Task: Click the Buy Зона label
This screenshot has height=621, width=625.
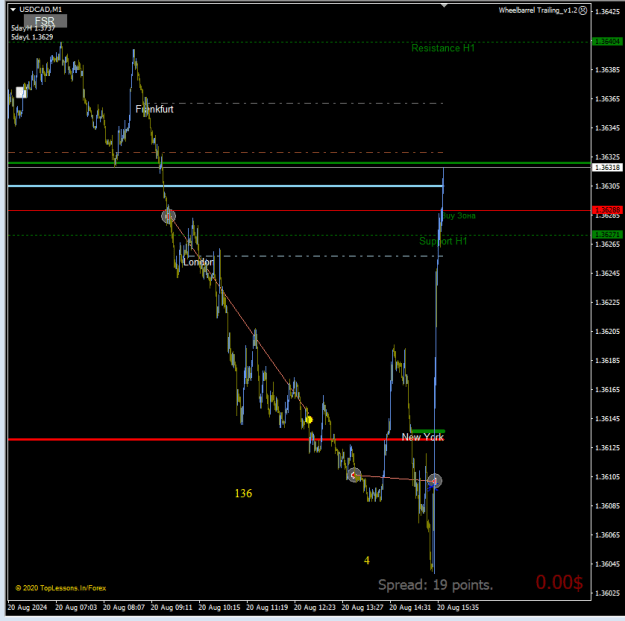Action: (459, 216)
